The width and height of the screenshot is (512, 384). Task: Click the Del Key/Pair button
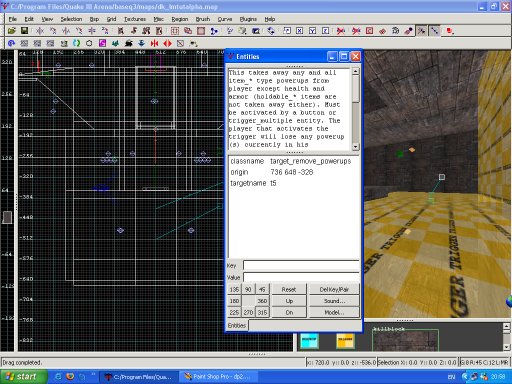coord(334,289)
